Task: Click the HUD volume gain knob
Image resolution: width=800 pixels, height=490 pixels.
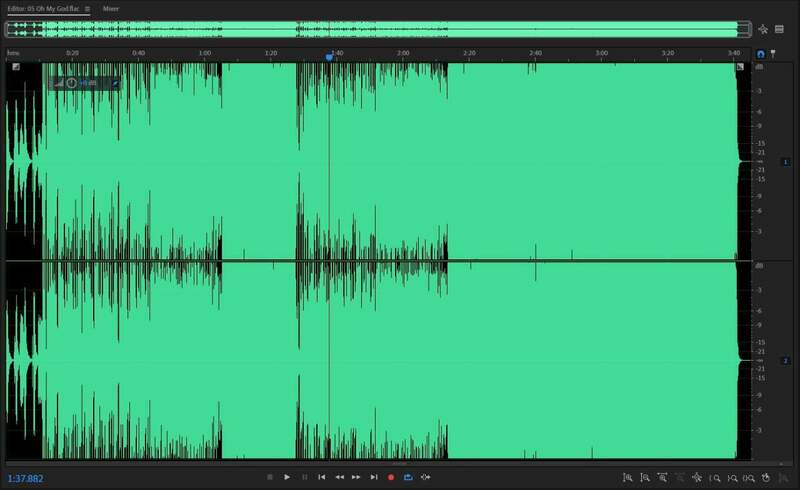Action: pyautogui.click(x=72, y=82)
